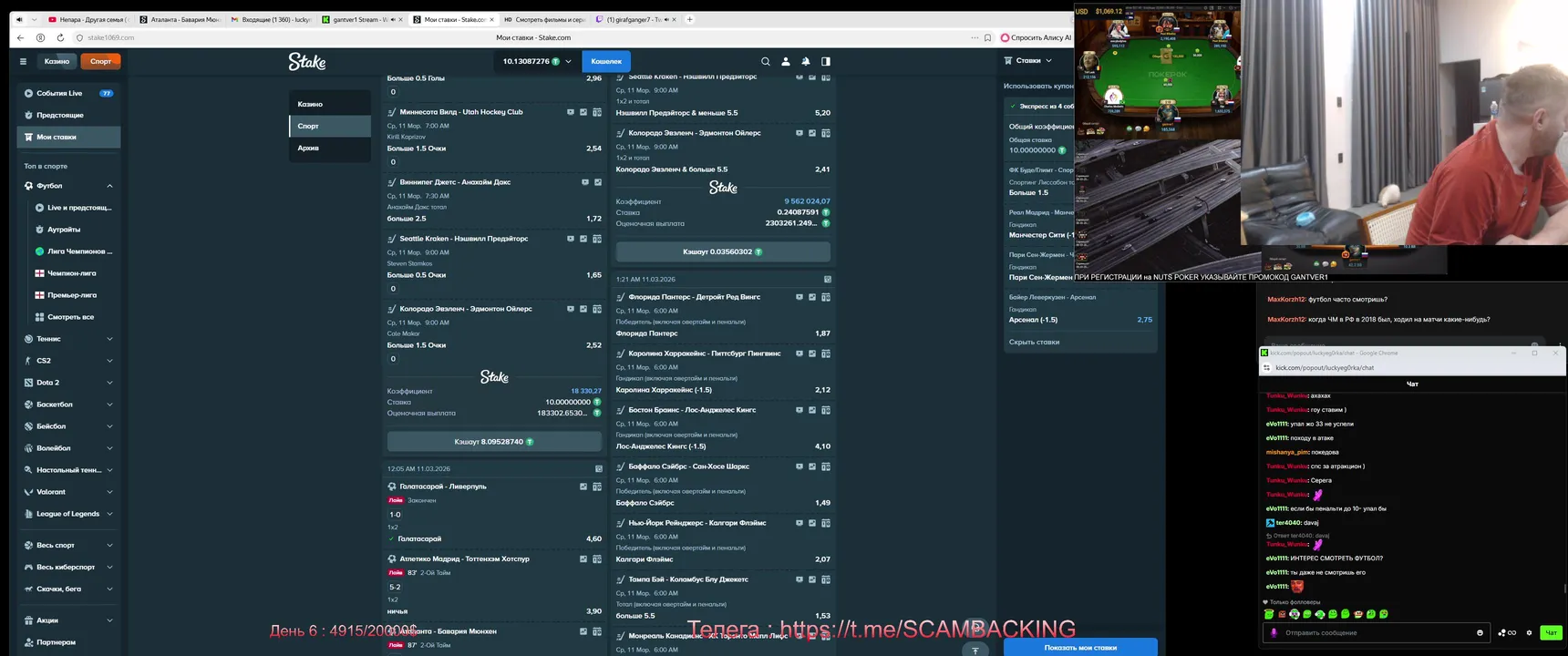Click Спросить Алису AI button
The width and height of the screenshot is (1568, 656).
point(1036,37)
